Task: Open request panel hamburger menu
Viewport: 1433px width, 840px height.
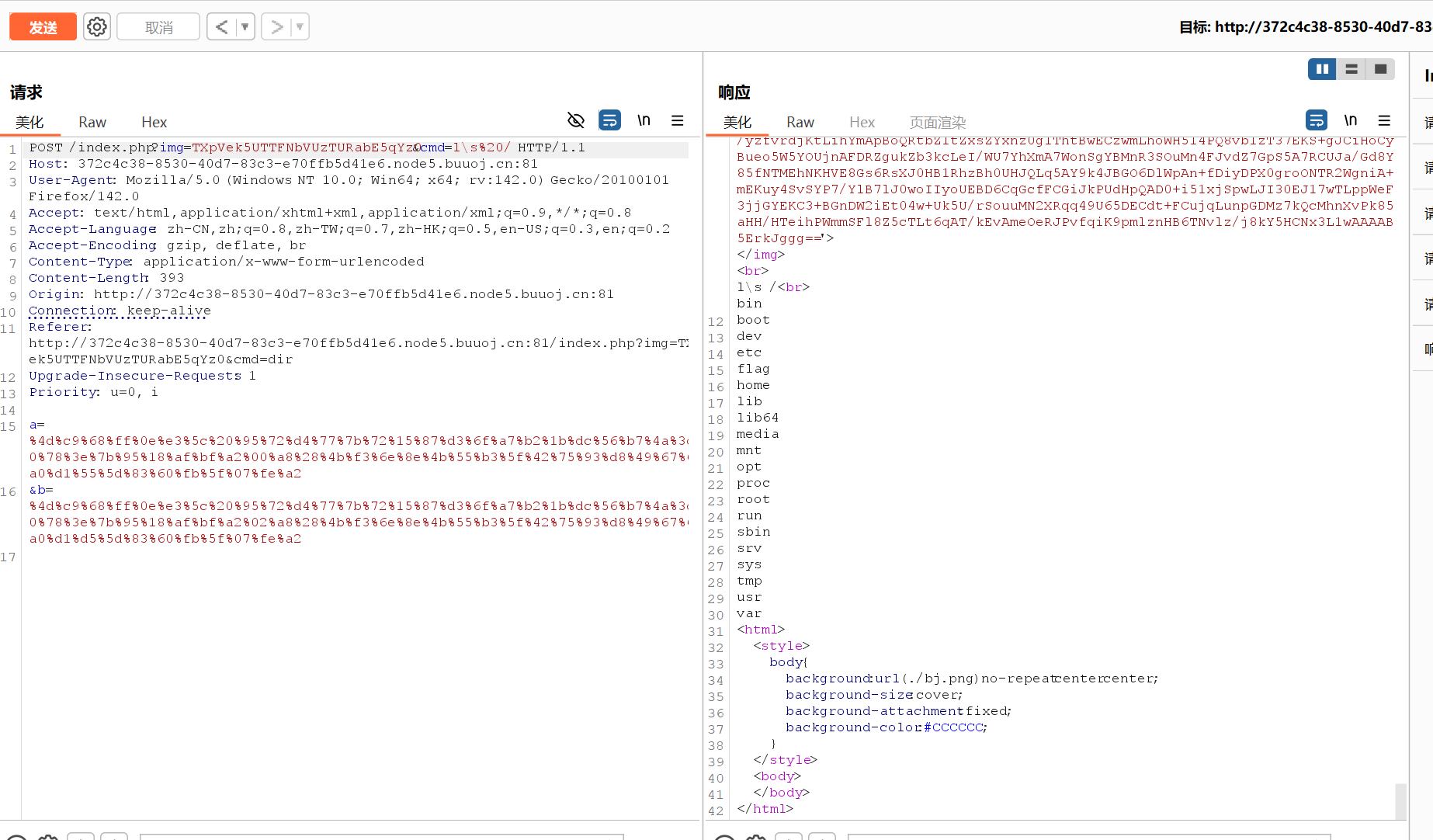Action: click(x=678, y=120)
